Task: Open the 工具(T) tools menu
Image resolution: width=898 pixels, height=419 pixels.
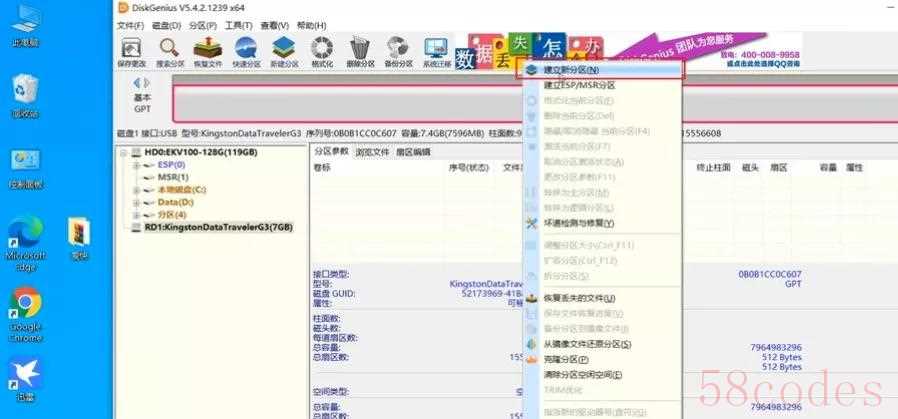Action: click(x=238, y=25)
